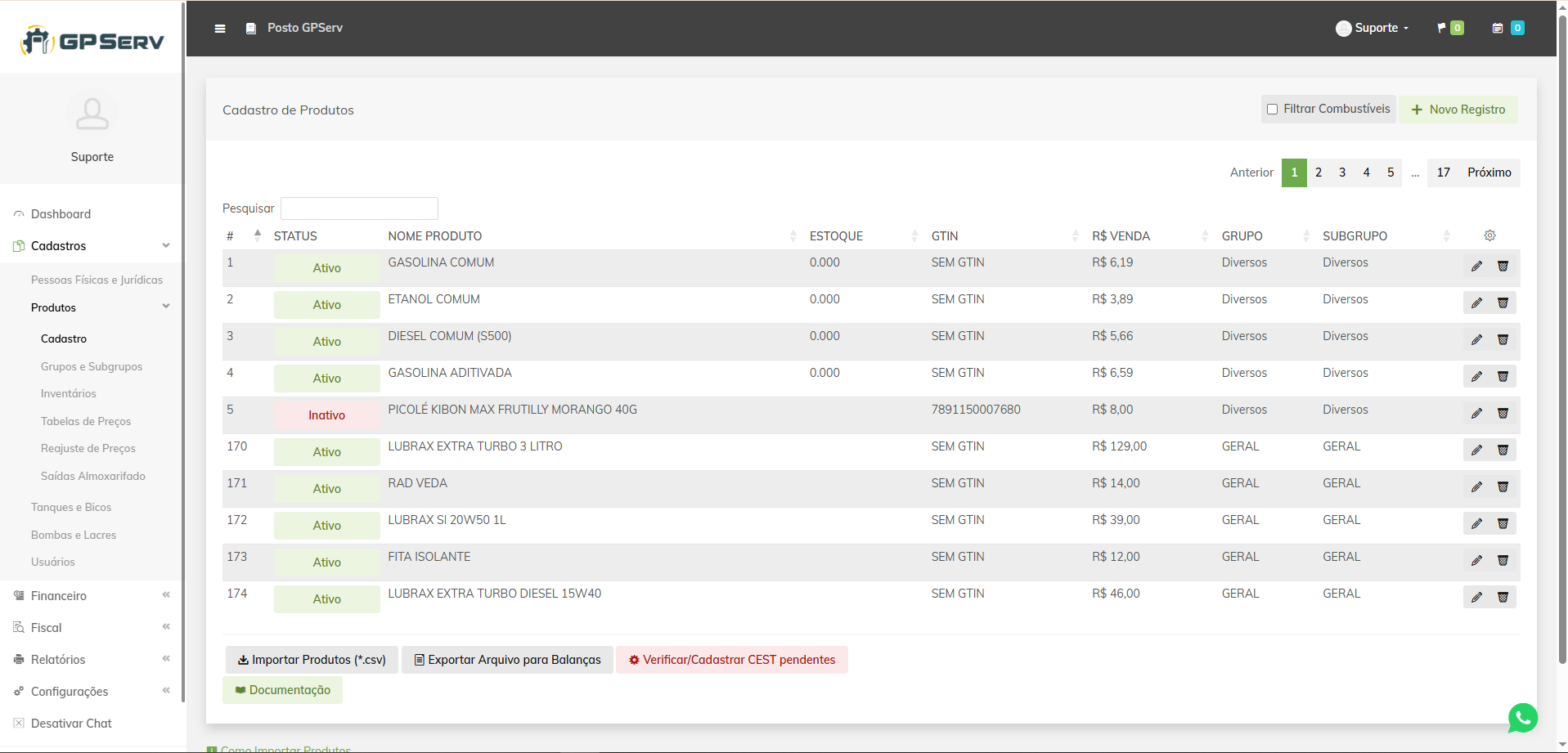The image size is (1568, 753).
Task: Enable Filtrar Combustíveis checkbox
Action: point(1272,110)
